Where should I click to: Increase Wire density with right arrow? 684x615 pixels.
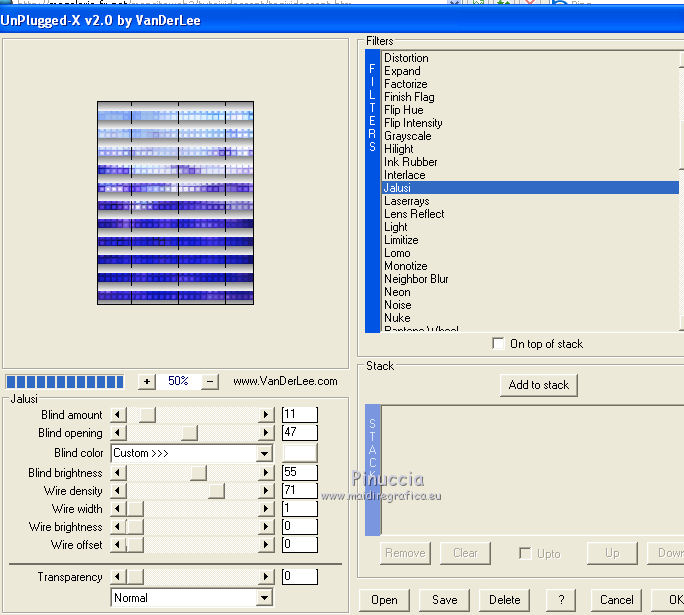click(x=265, y=491)
